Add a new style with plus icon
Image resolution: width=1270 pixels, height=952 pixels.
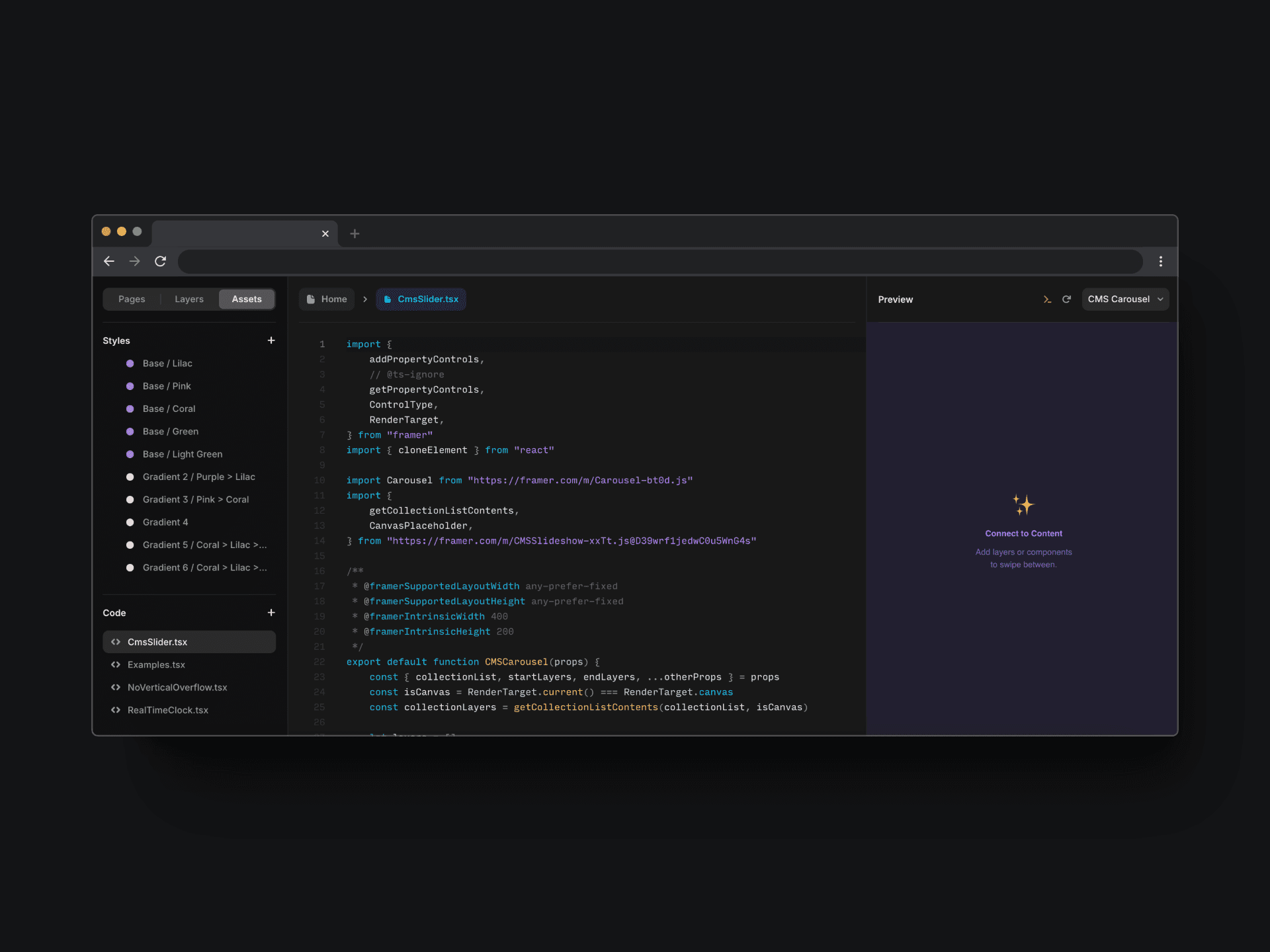pyautogui.click(x=271, y=340)
